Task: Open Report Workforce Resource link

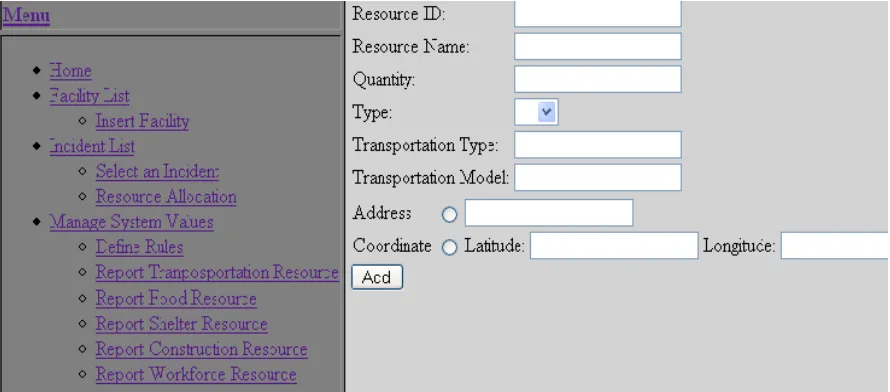Action: tap(196, 374)
